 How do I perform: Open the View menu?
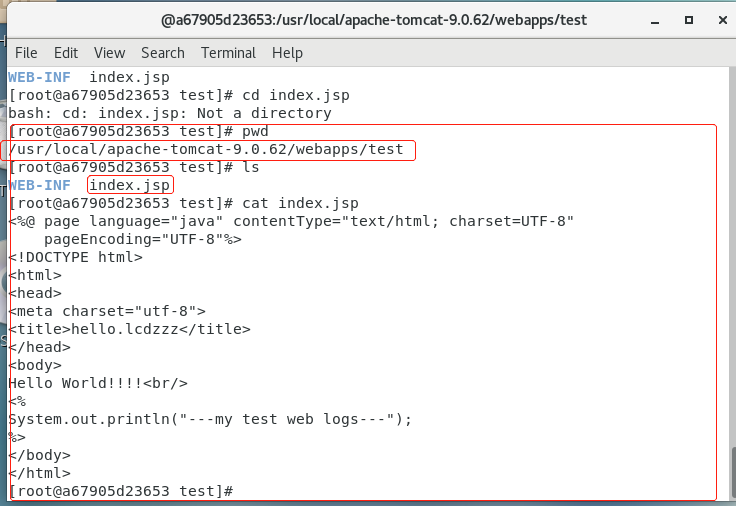tap(109, 53)
